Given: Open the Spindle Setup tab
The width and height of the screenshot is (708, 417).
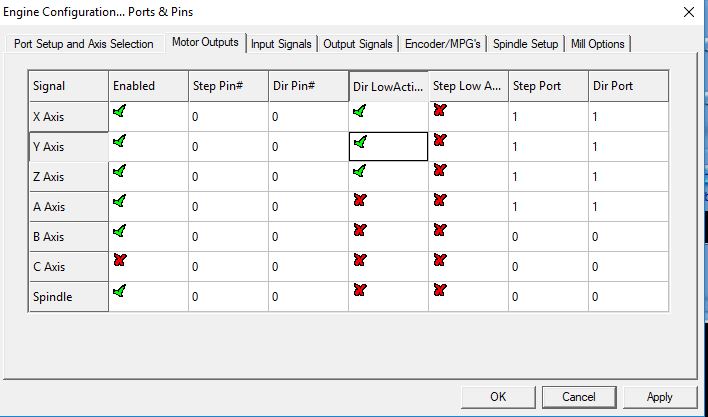Looking at the screenshot, I should click(x=525, y=44).
